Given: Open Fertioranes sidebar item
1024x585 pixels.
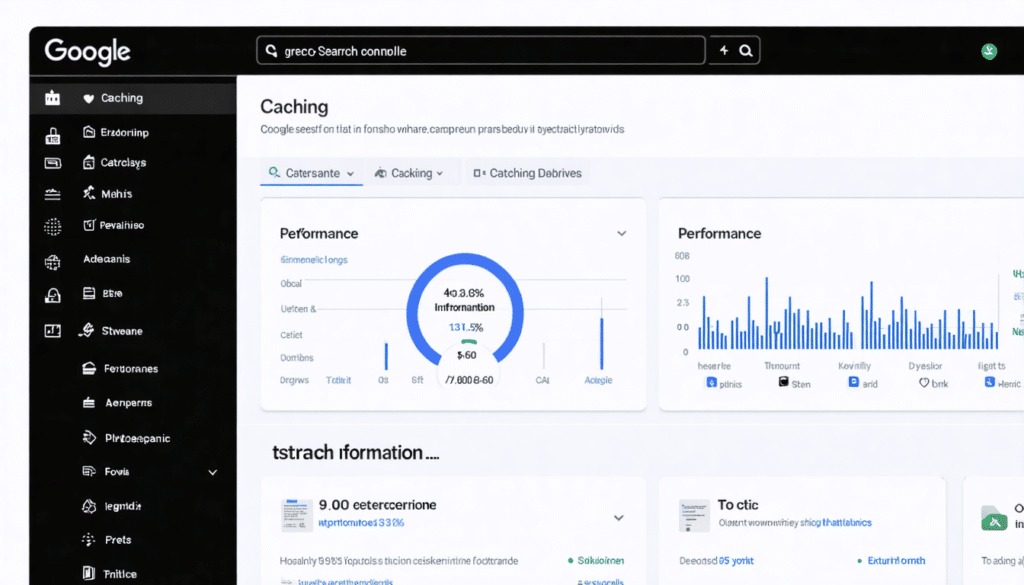Looking at the screenshot, I should tap(130, 369).
